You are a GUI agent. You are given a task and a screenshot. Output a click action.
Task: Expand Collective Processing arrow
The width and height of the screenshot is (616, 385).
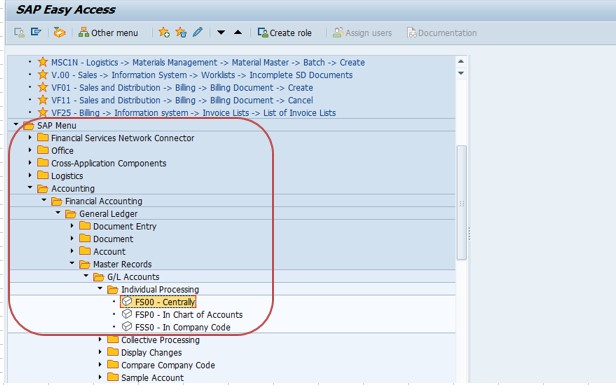click(100, 339)
